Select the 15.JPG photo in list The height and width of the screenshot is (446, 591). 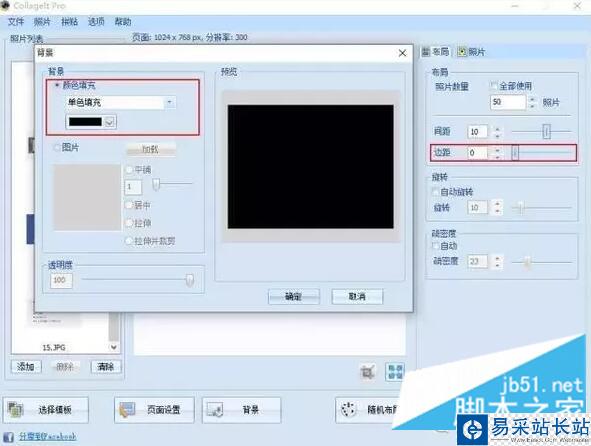coord(54,347)
